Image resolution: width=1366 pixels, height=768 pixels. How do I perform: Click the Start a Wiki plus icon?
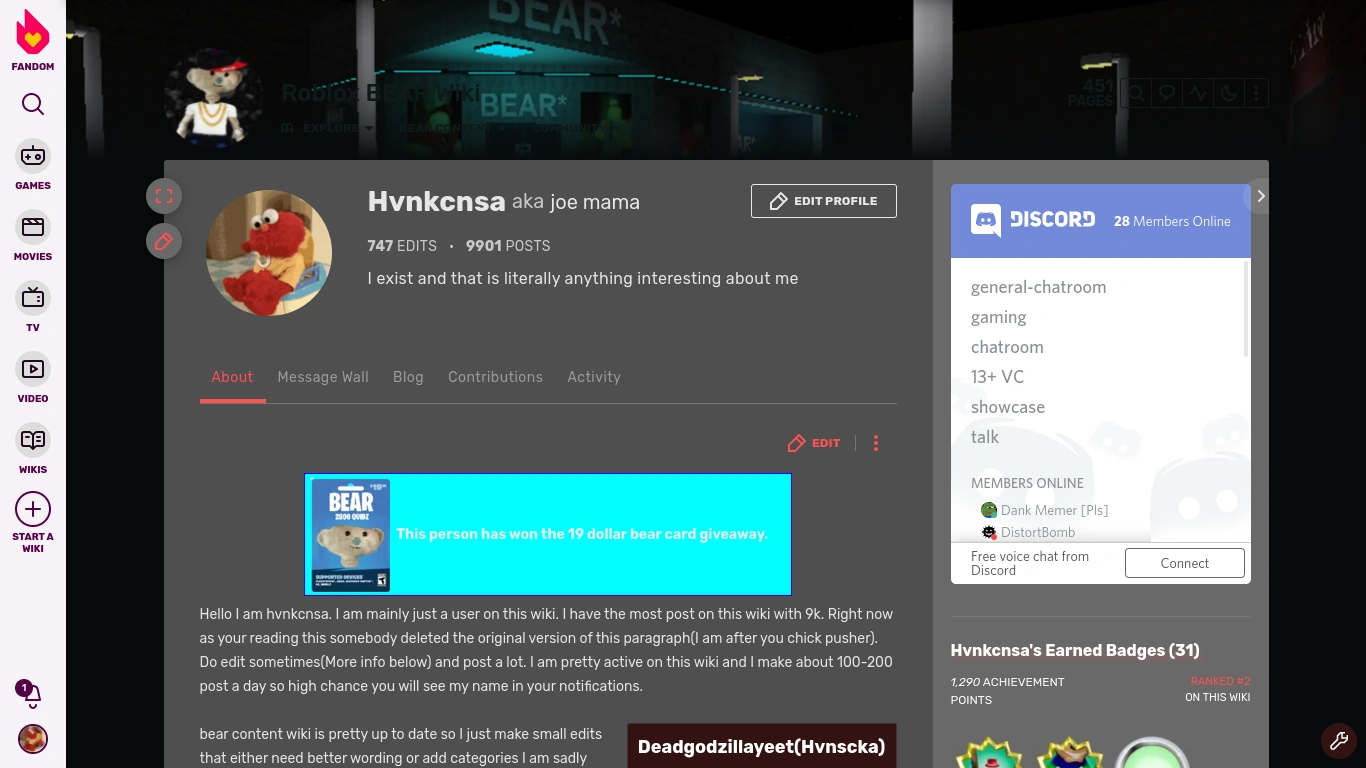[33, 509]
